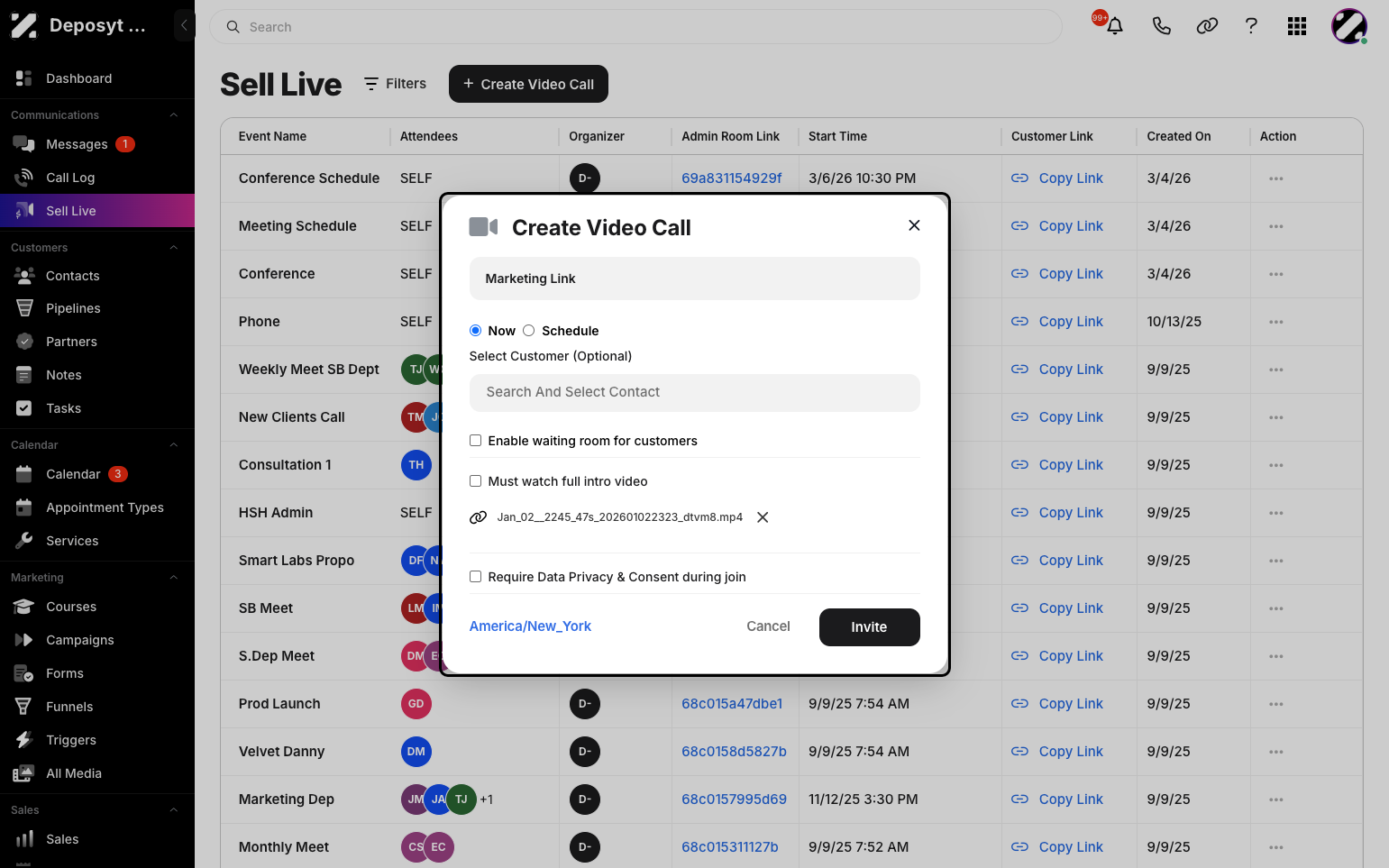Select the Schedule radio option
This screenshot has width=1389, height=868.
529,331
